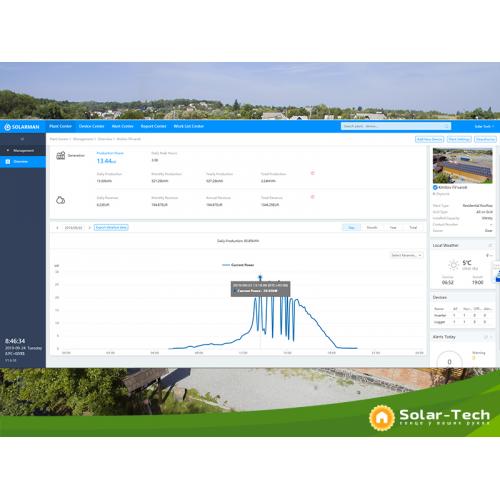This screenshot has height=500, width=500.
Task: Click the search magnifier icon
Action: pyautogui.click(x=447, y=126)
